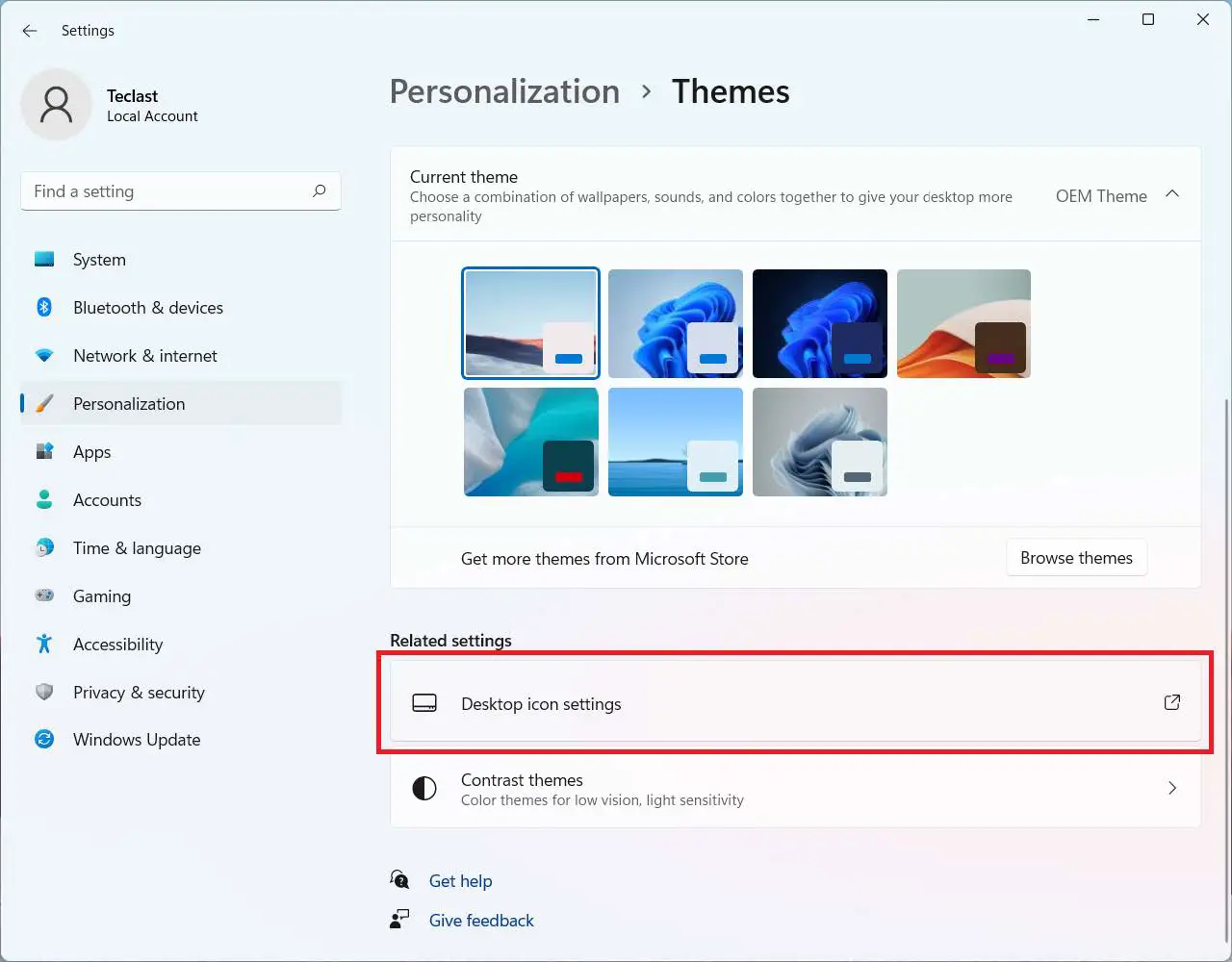Select the dark blue bloom theme thumbnail
1232x962 pixels.
coord(819,323)
